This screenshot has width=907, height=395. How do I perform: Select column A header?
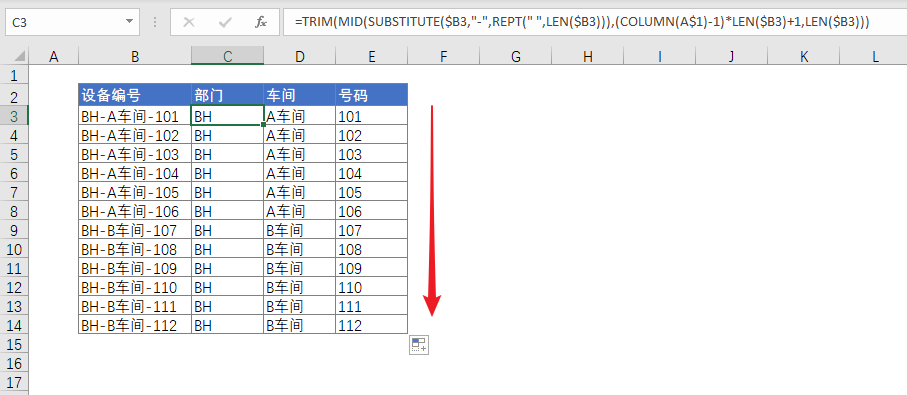54,56
